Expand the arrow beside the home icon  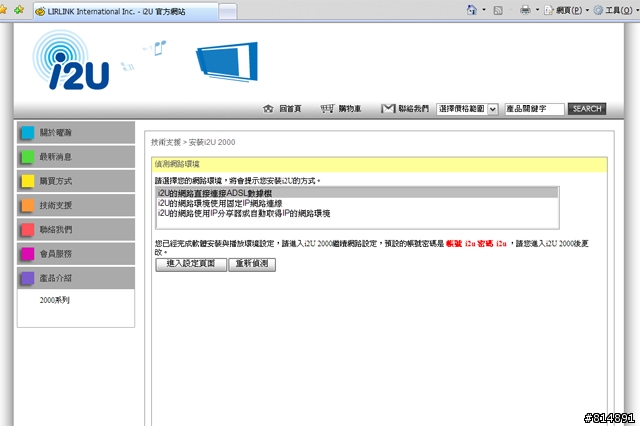(x=484, y=10)
